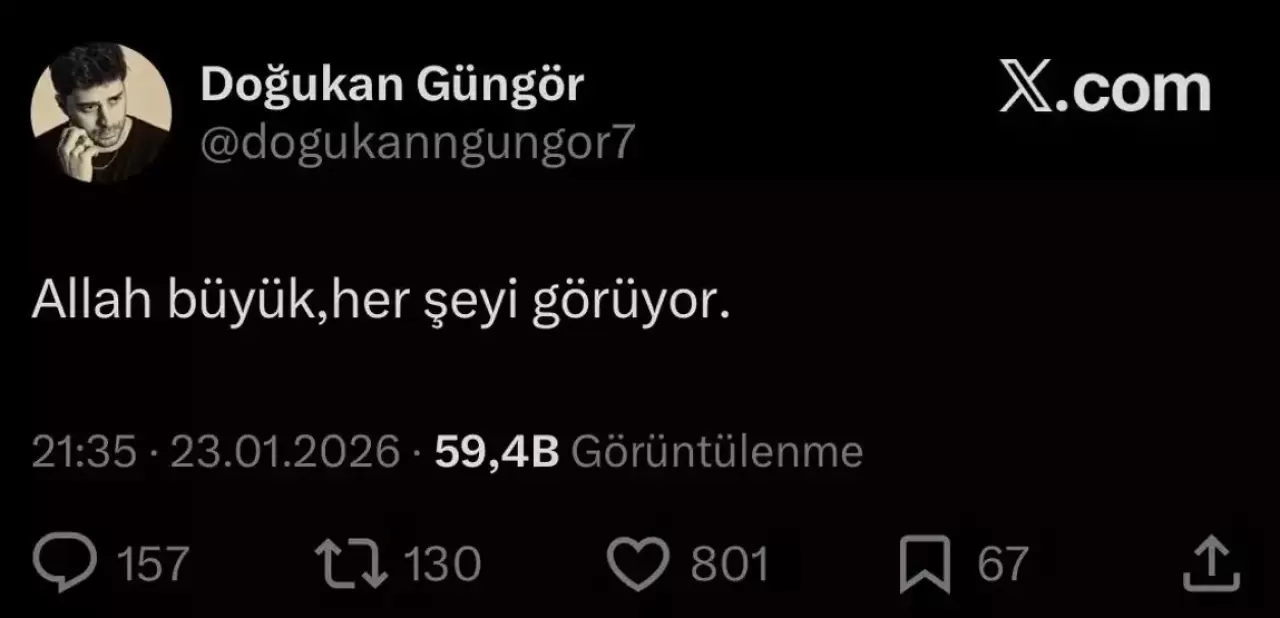The height and width of the screenshot is (618, 1280).
Task: Click the .com watermark text
Action: click(x=1134, y=89)
